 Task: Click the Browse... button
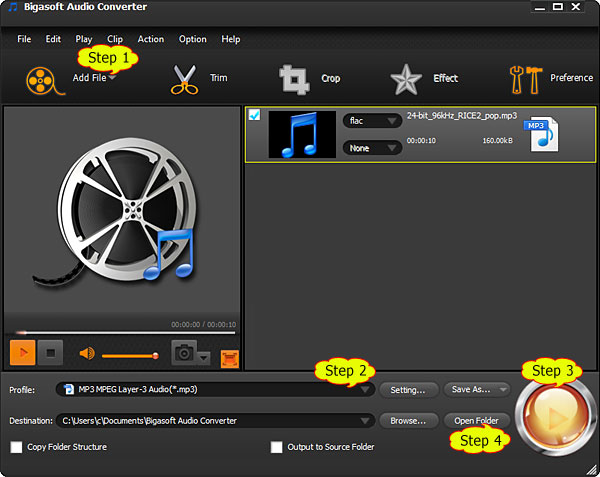coord(408,421)
